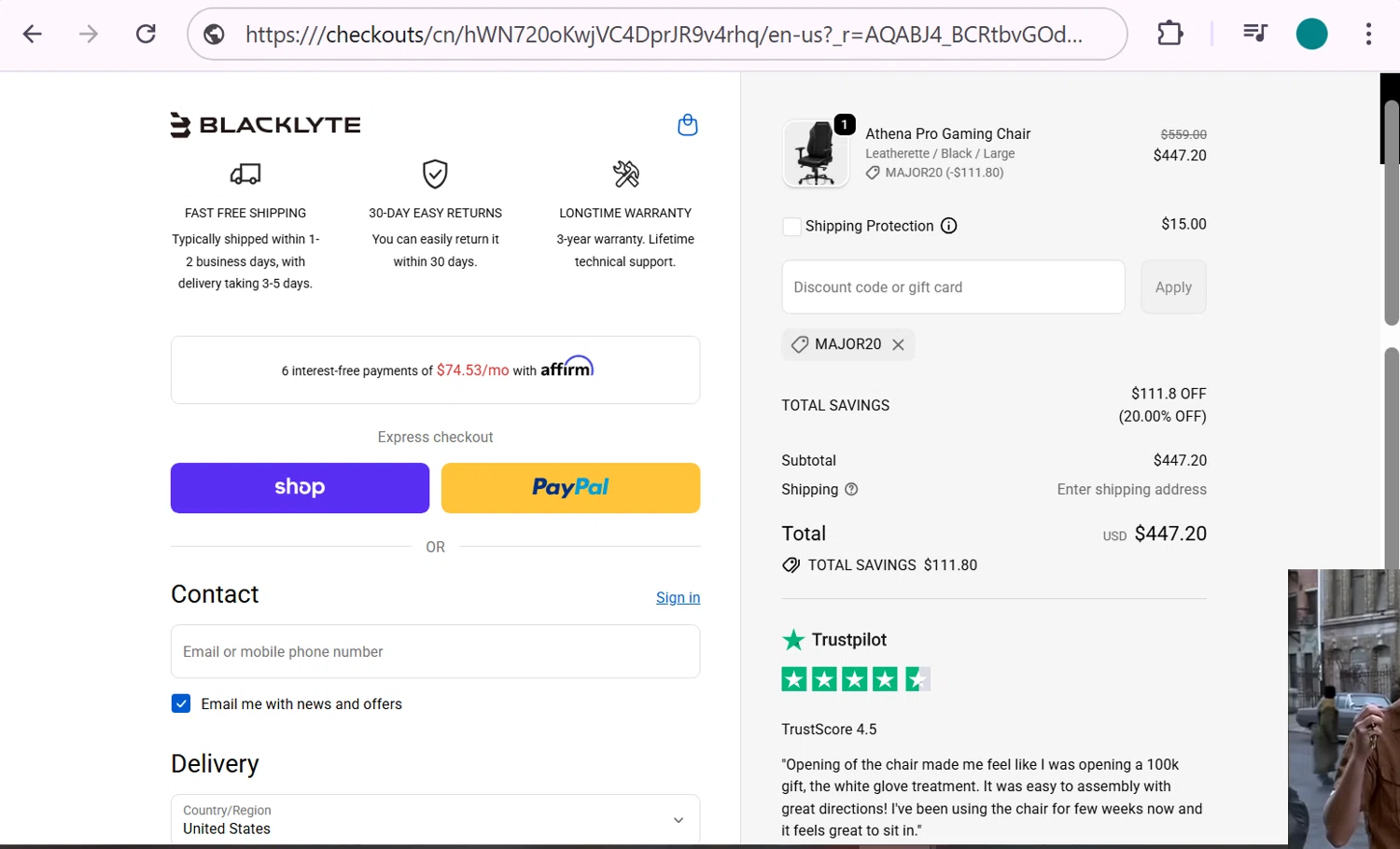The image size is (1400, 849).
Task: Click the $111.8 OFF savings value
Action: point(1169,394)
